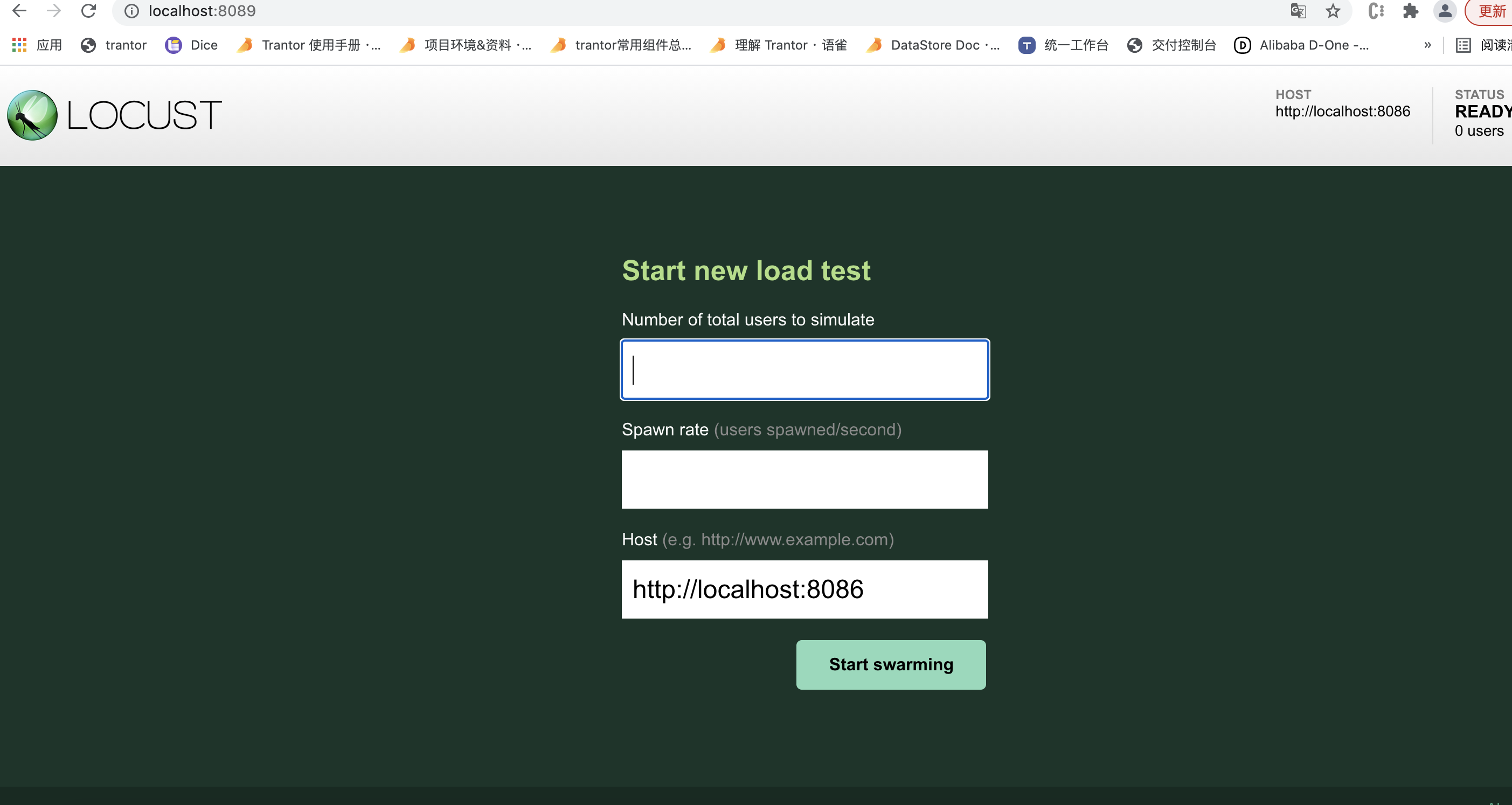Click the browser forward arrow
The width and height of the screenshot is (1512, 805).
(x=54, y=11)
